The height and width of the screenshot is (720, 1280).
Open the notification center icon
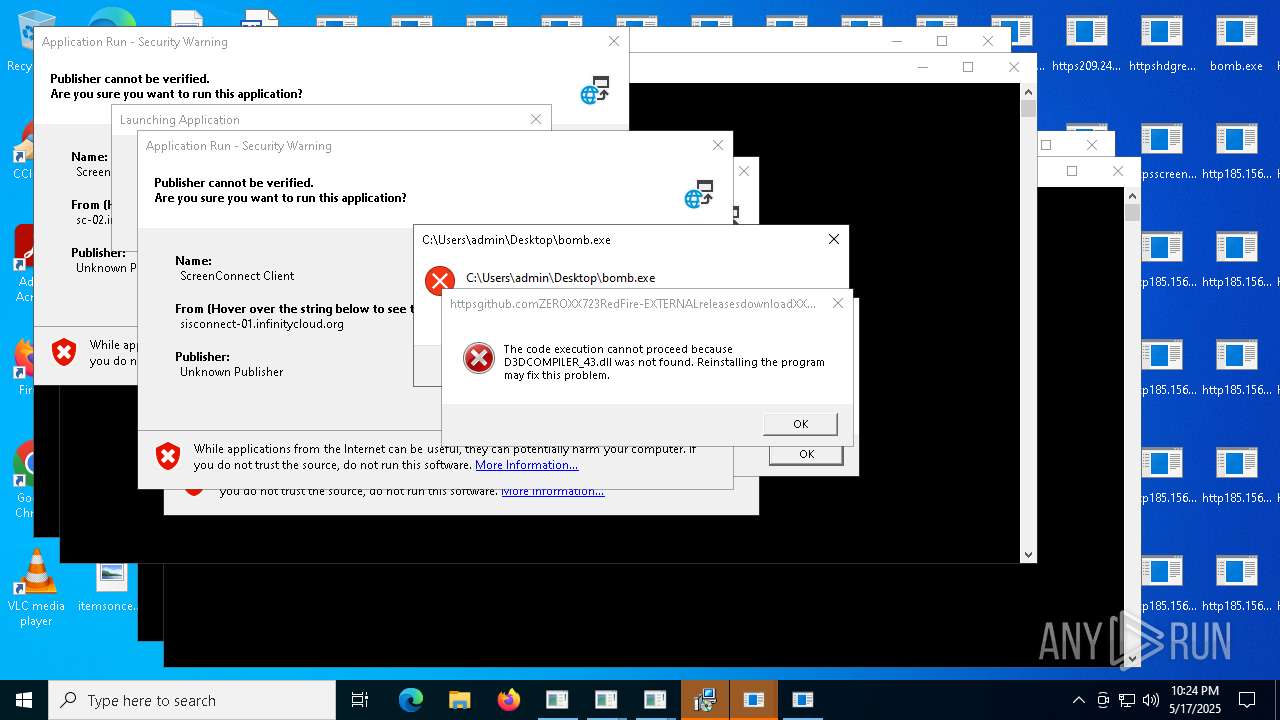click(x=1247, y=700)
